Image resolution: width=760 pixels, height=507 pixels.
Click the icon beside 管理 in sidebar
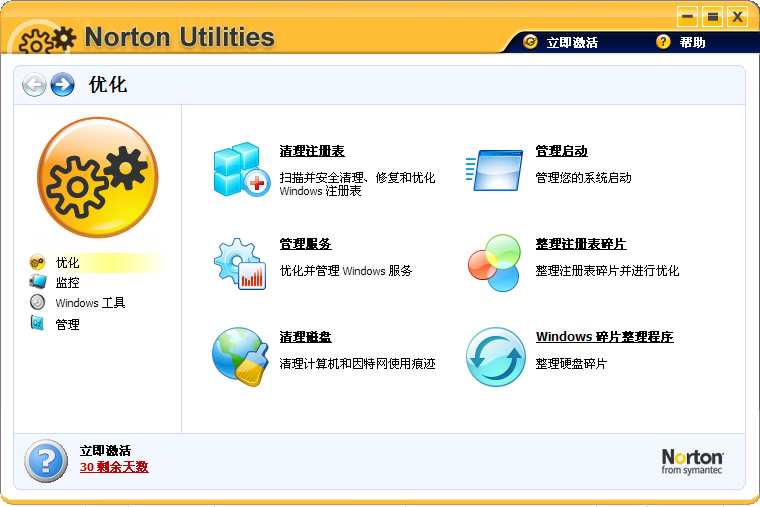click(x=37, y=323)
